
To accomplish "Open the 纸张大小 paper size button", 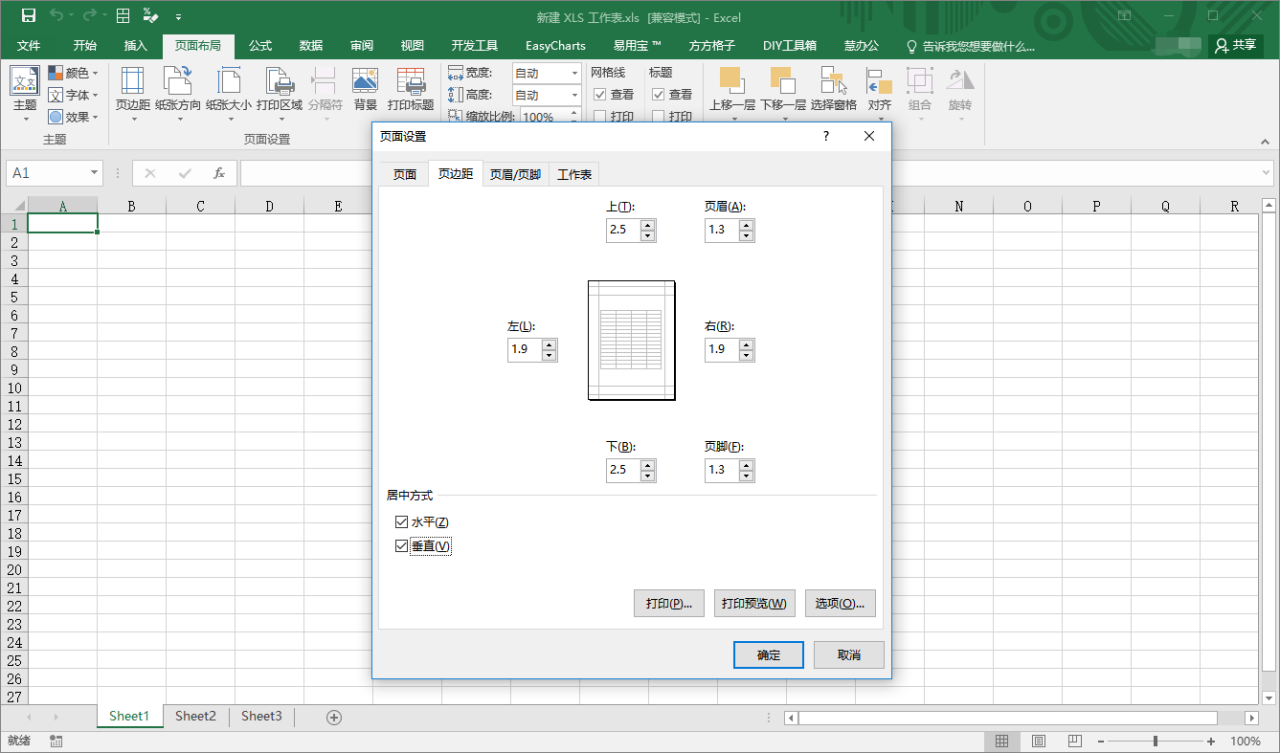I will coord(229,95).
